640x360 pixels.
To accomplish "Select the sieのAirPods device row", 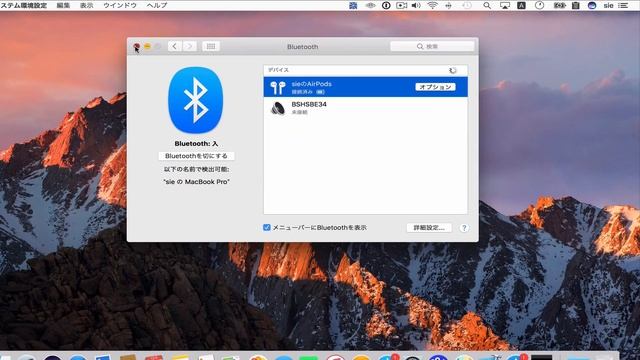I will (365, 87).
